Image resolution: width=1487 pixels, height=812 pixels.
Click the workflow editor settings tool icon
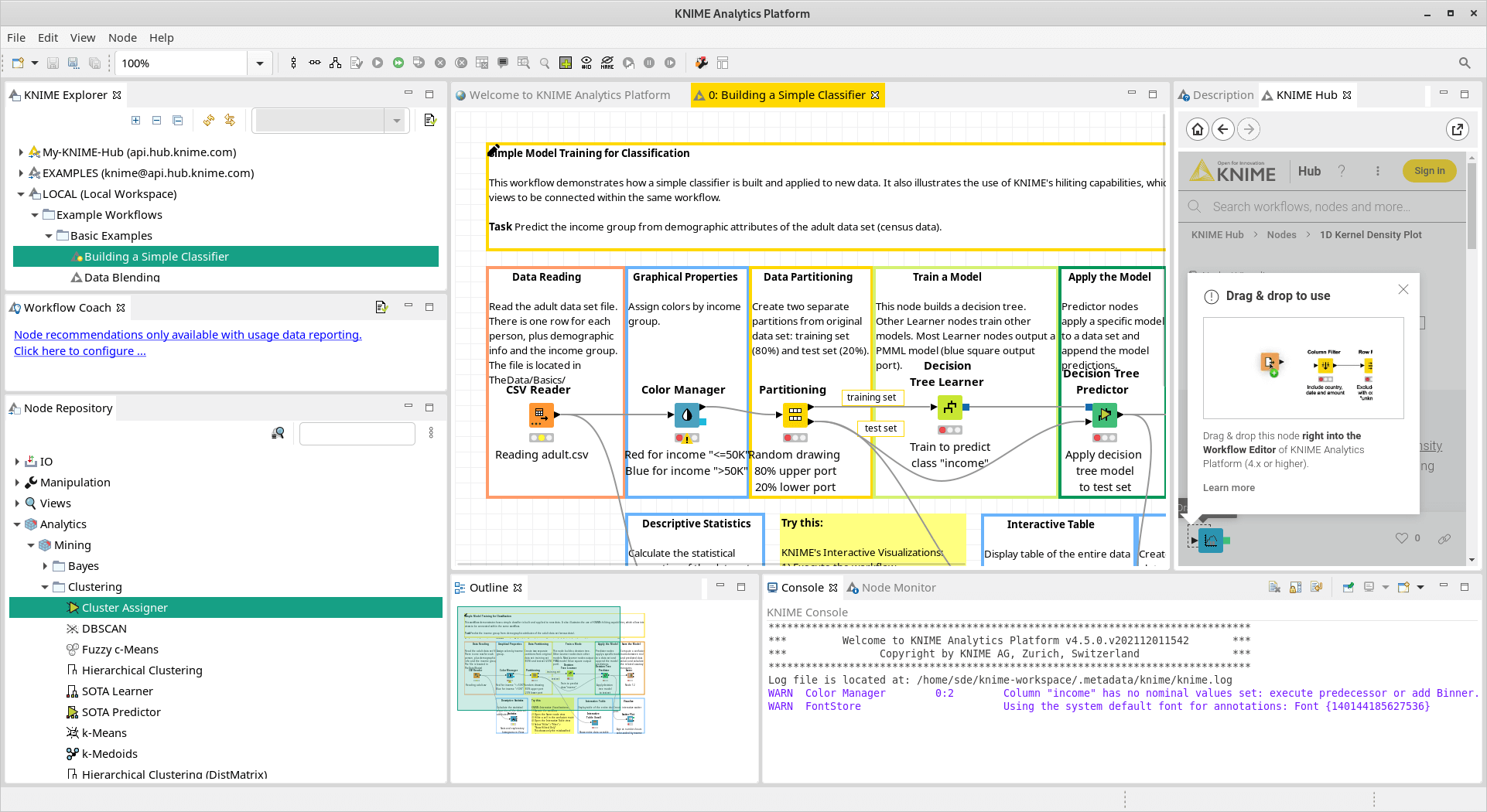(x=702, y=63)
